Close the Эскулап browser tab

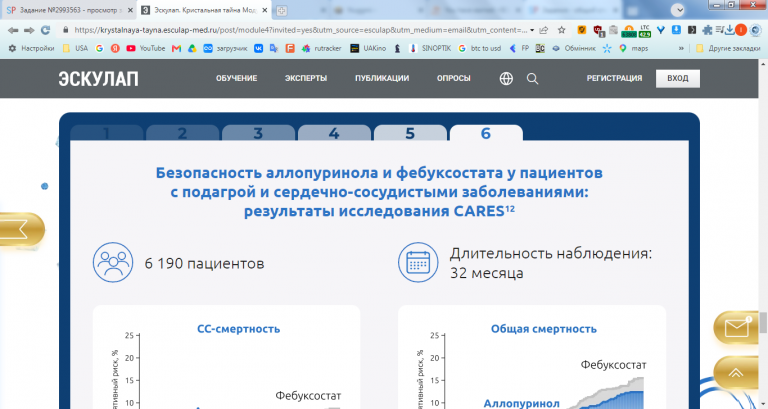tap(264, 10)
